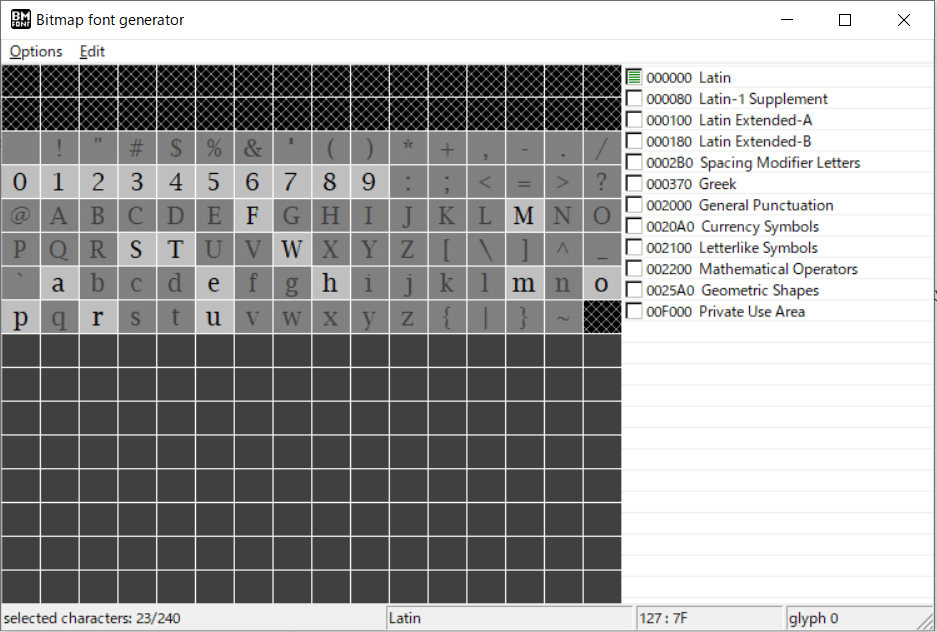
Task: Deselect the lowercase 'a' glyph cell
Action: pyautogui.click(x=59, y=283)
